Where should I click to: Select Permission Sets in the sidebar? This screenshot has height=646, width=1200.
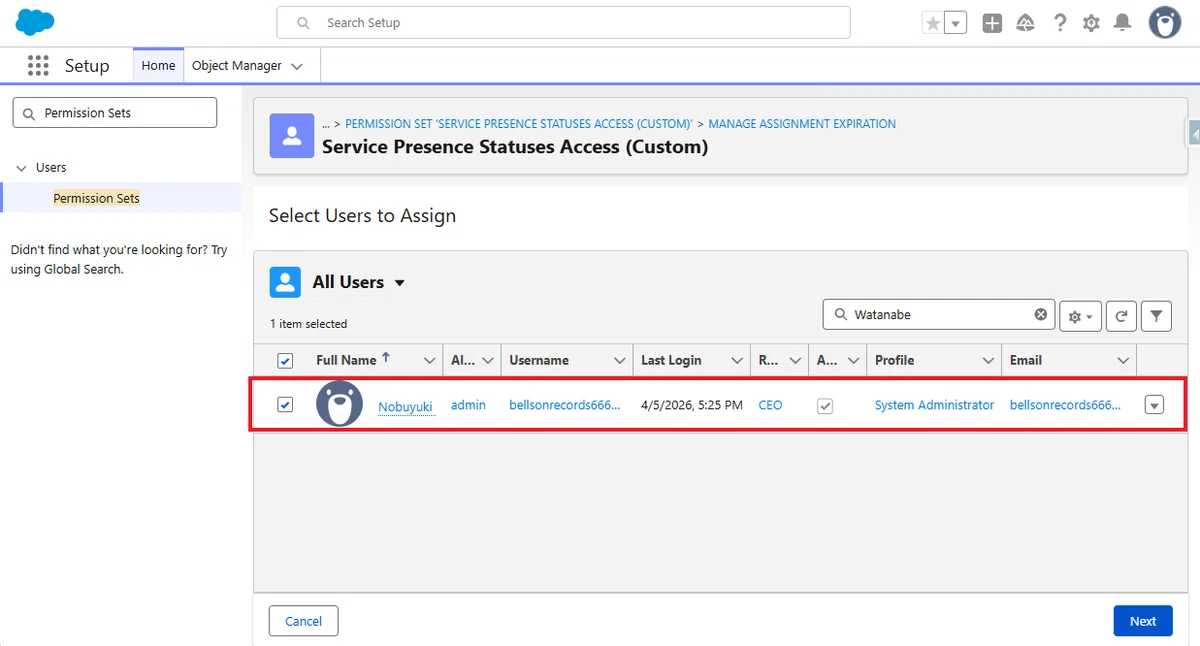[97, 198]
